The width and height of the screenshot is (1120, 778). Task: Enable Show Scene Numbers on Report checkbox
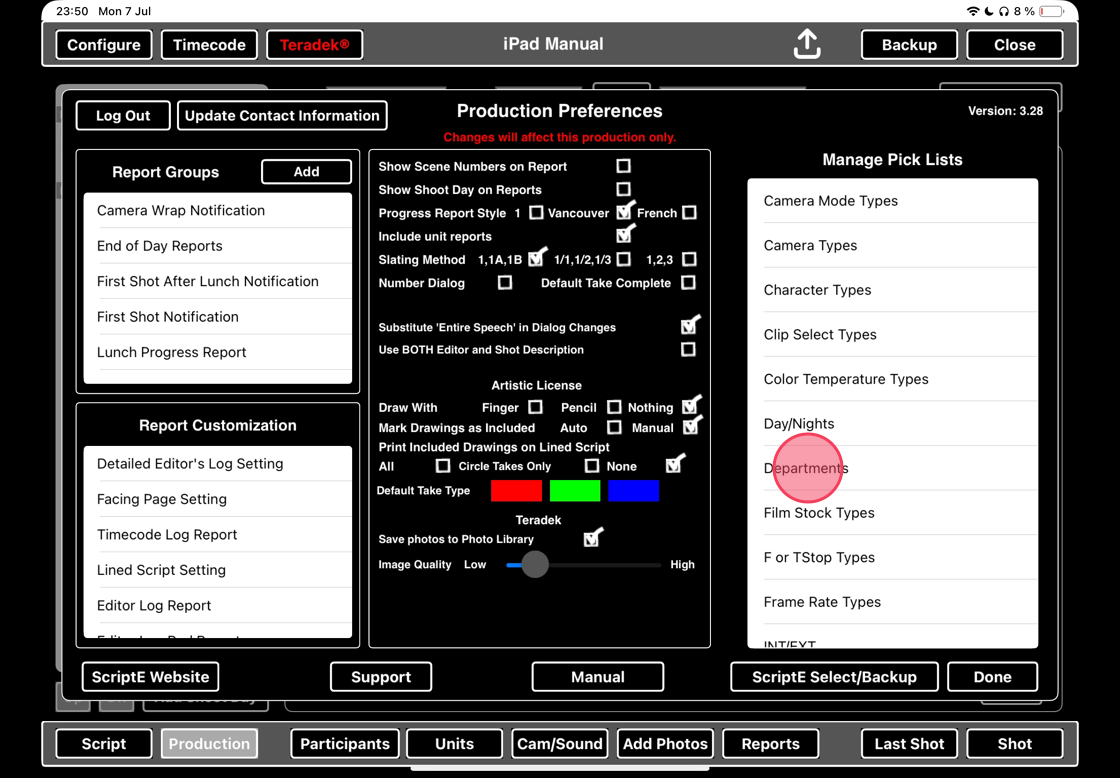(x=623, y=166)
